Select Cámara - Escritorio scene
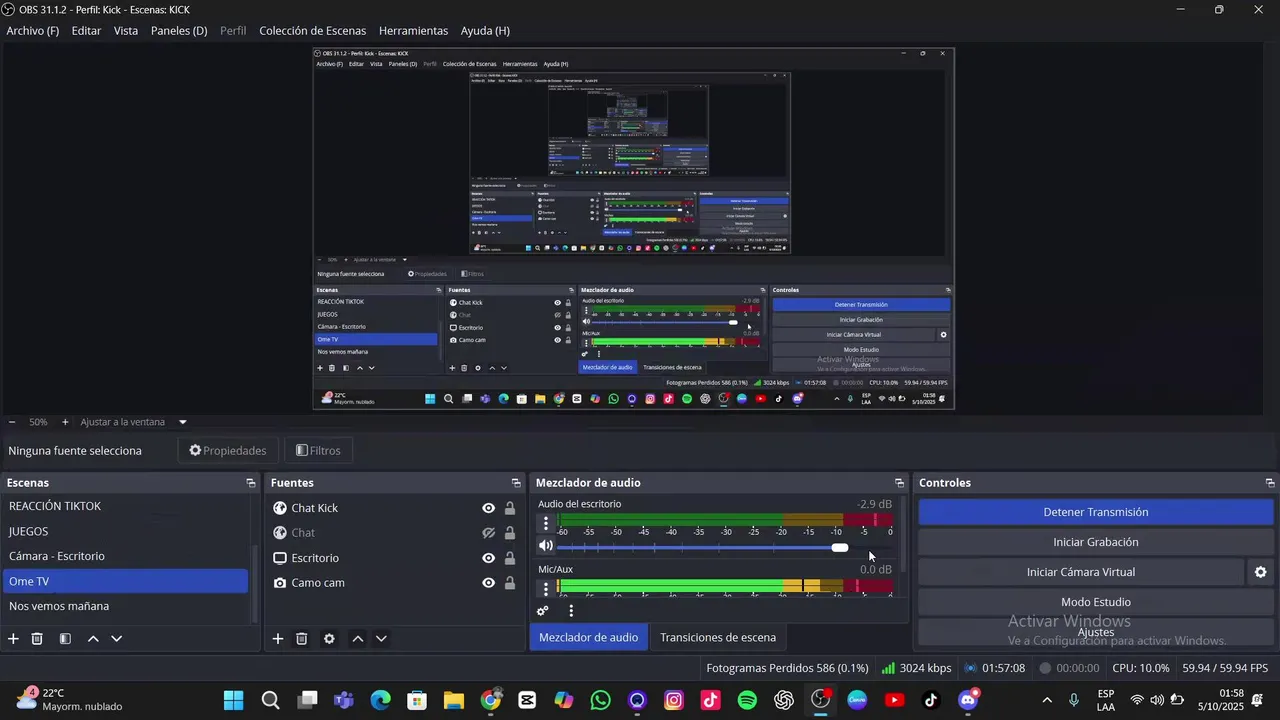1280x720 pixels. click(x=125, y=556)
